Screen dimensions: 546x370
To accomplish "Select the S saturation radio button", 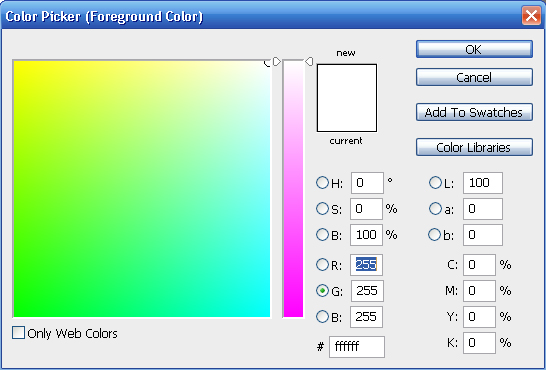I will pos(322,208).
